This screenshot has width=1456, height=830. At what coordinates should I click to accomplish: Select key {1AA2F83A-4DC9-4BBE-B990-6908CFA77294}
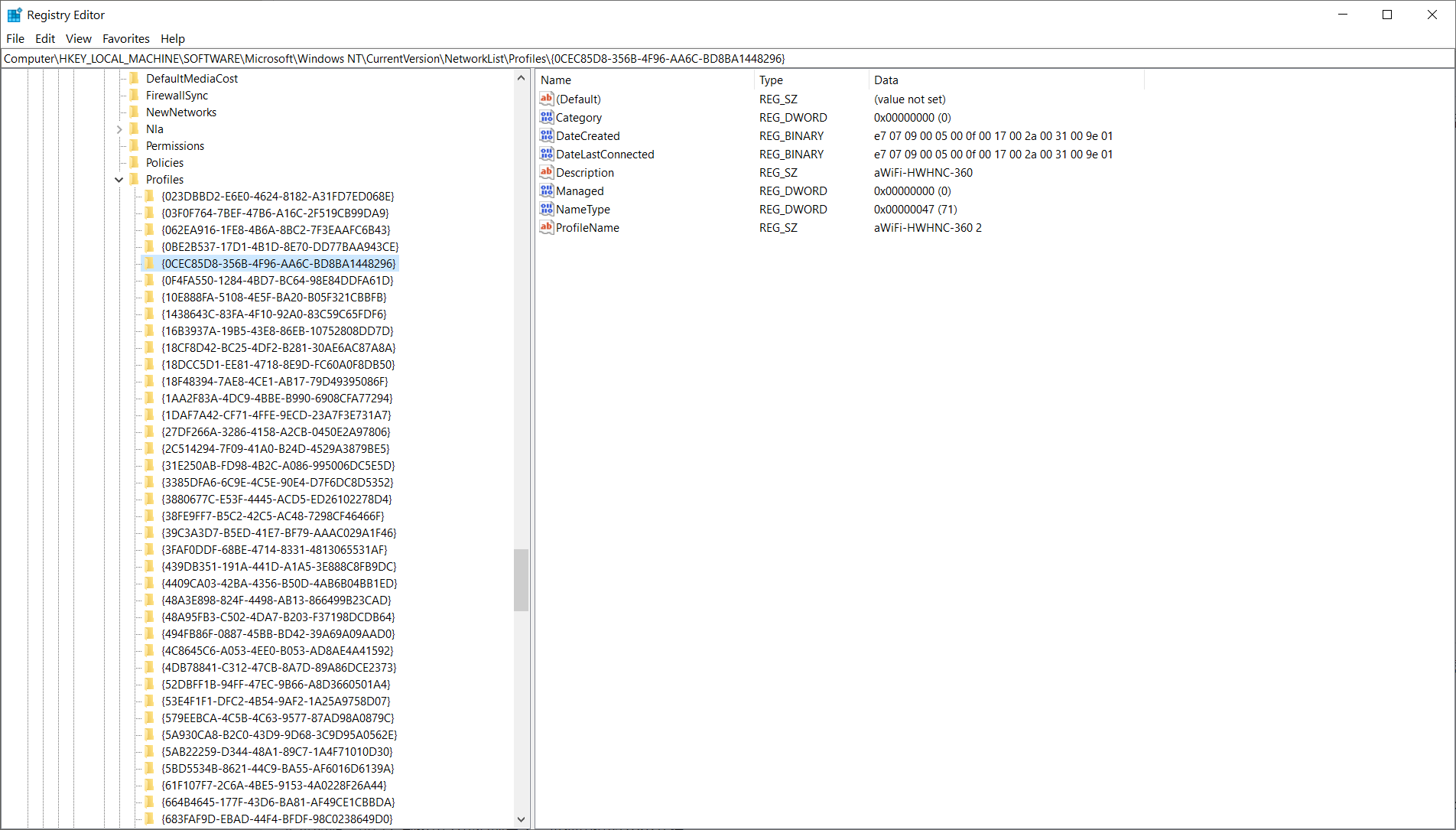click(x=277, y=399)
